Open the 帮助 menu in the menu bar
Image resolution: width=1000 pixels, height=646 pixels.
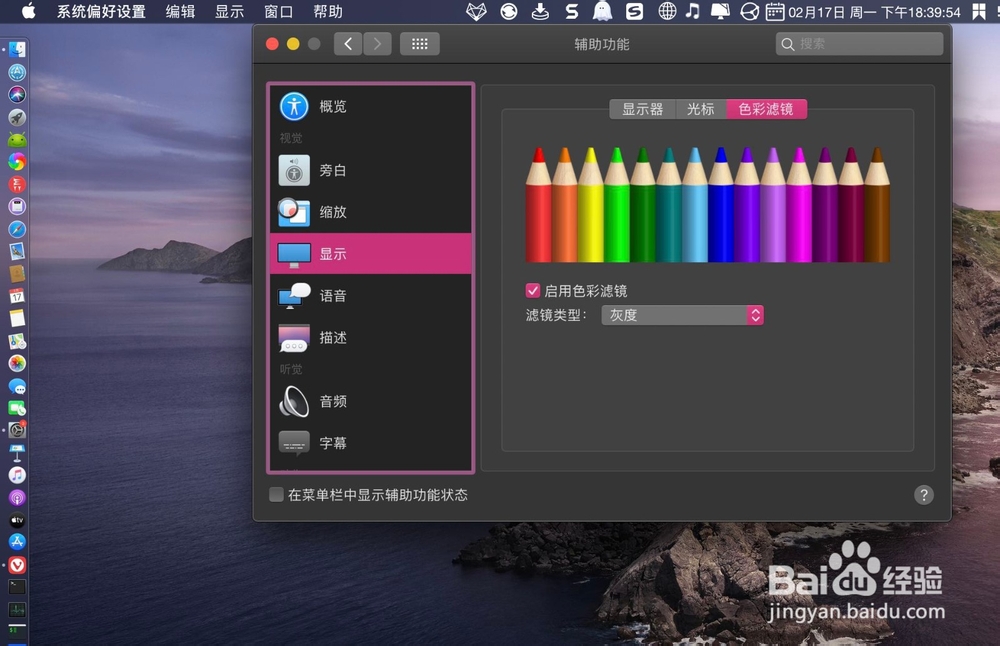(x=326, y=12)
